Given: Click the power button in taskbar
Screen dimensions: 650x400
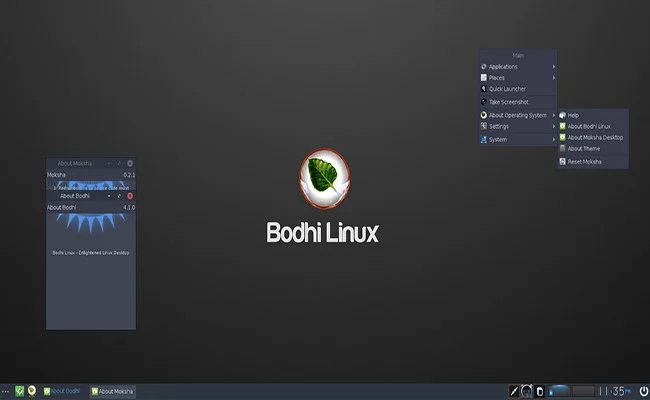Looking at the screenshot, I should click(643, 391).
